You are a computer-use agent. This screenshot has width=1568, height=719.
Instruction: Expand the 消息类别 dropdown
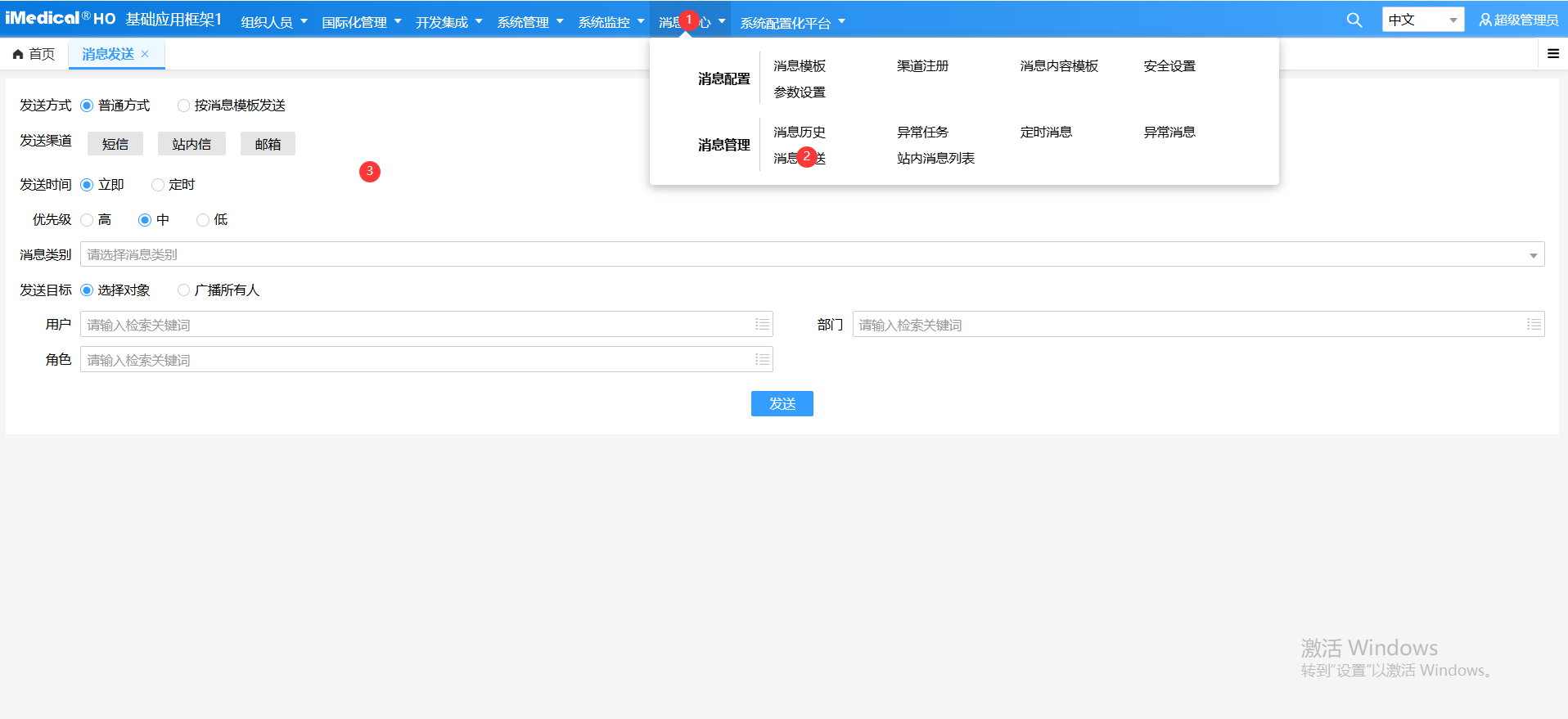1533,255
